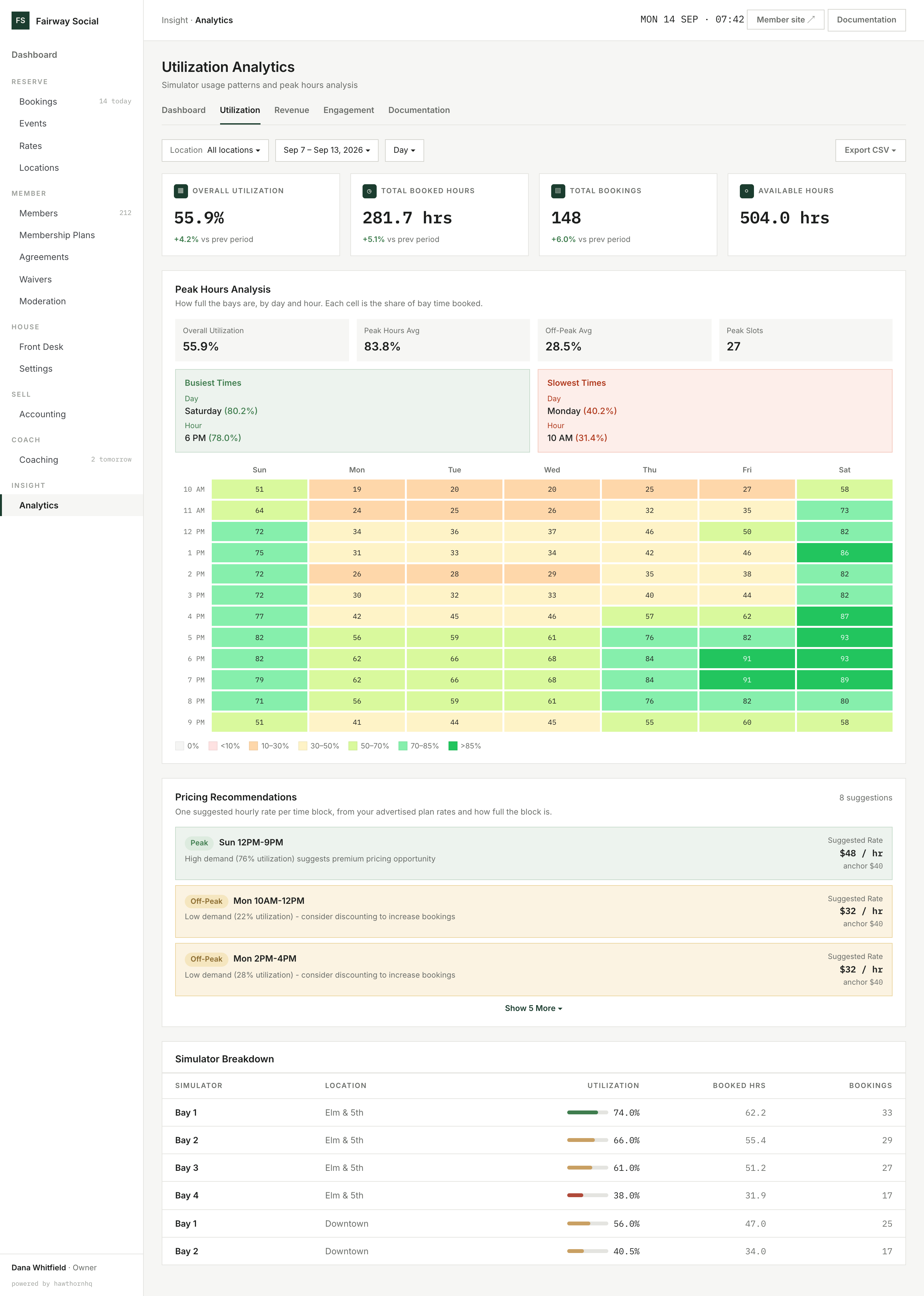Click the Peak Hours Avg 83.8% stat

pyautogui.click(x=443, y=340)
